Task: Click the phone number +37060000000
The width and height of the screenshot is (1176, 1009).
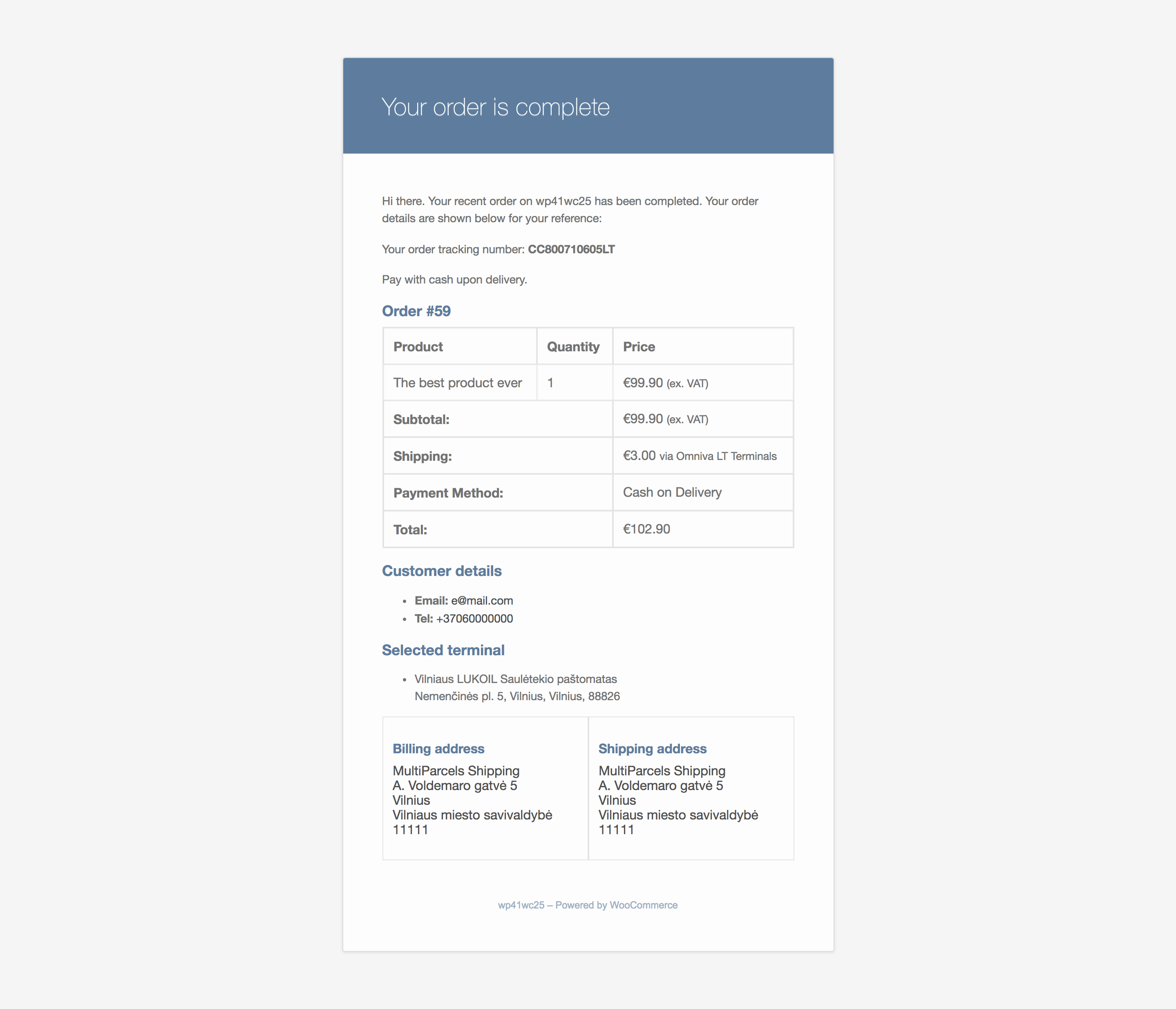Action: 474,618
